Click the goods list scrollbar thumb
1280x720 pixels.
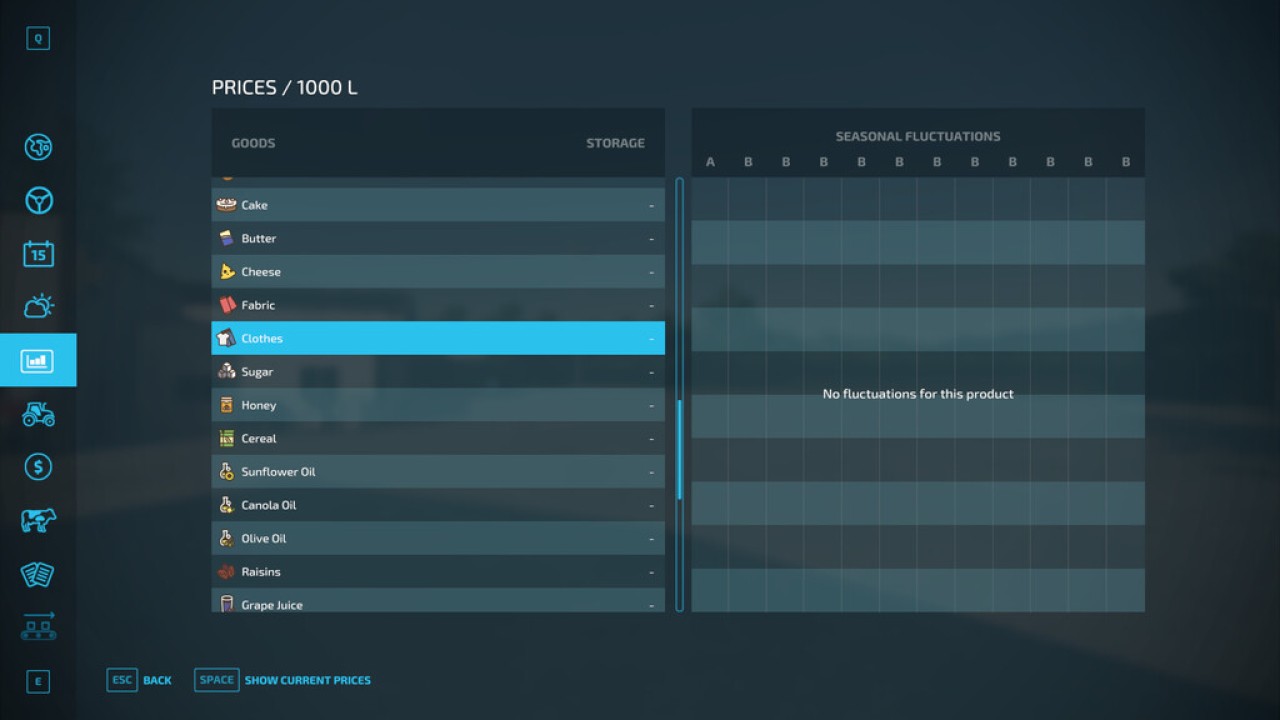point(680,450)
